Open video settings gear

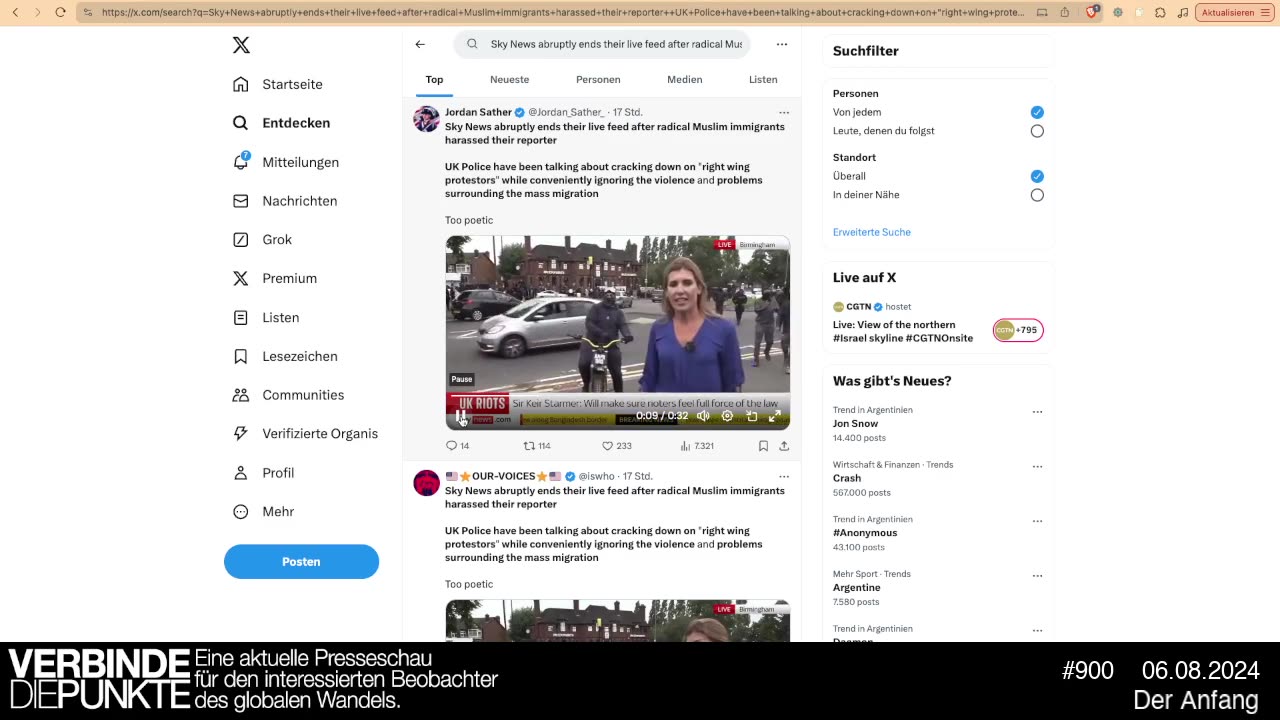(727, 416)
